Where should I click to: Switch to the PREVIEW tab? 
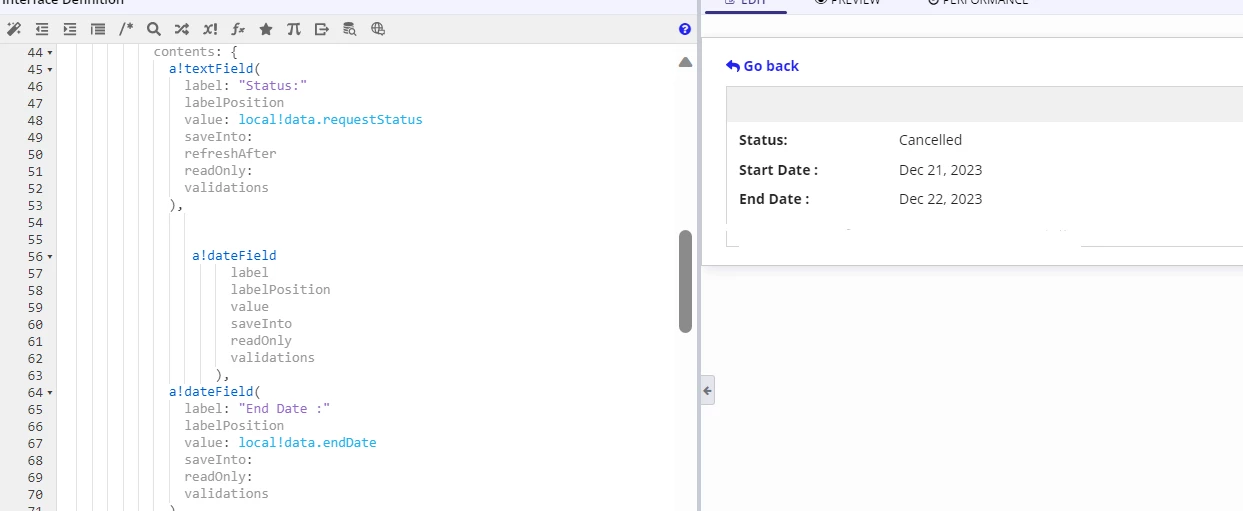(848, 3)
